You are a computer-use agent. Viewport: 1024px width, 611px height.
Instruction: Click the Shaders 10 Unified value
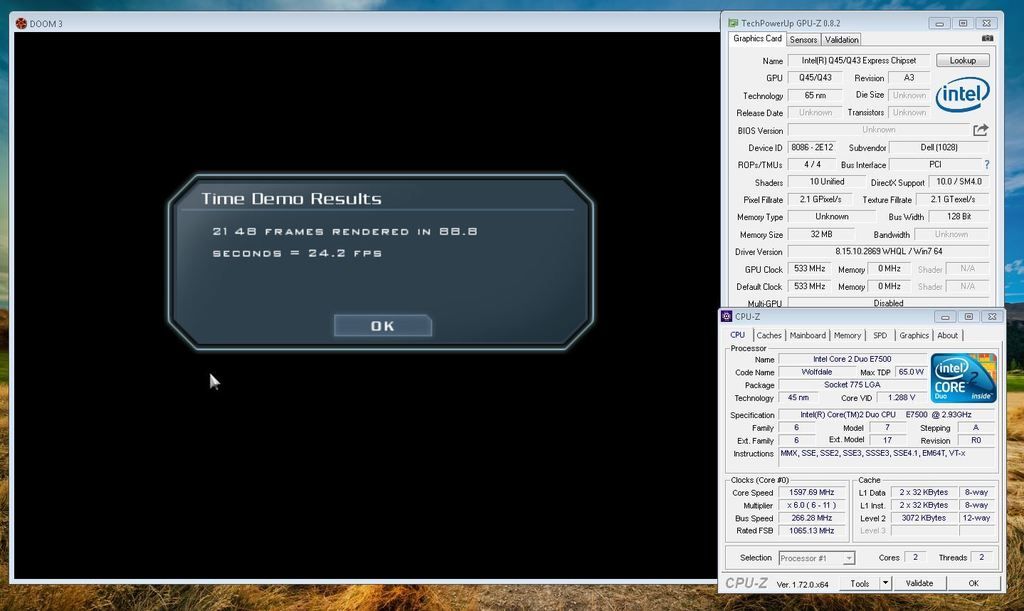tap(827, 182)
